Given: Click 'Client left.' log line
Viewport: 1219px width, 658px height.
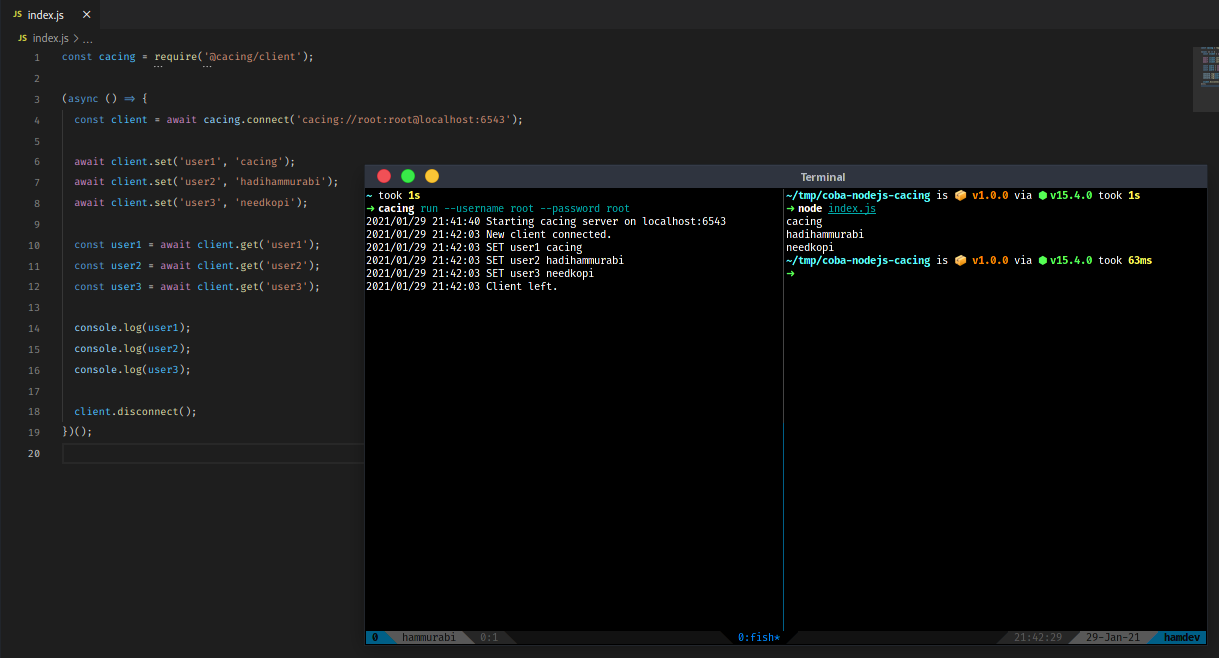Looking at the screenshot, I should click(462, 286).
